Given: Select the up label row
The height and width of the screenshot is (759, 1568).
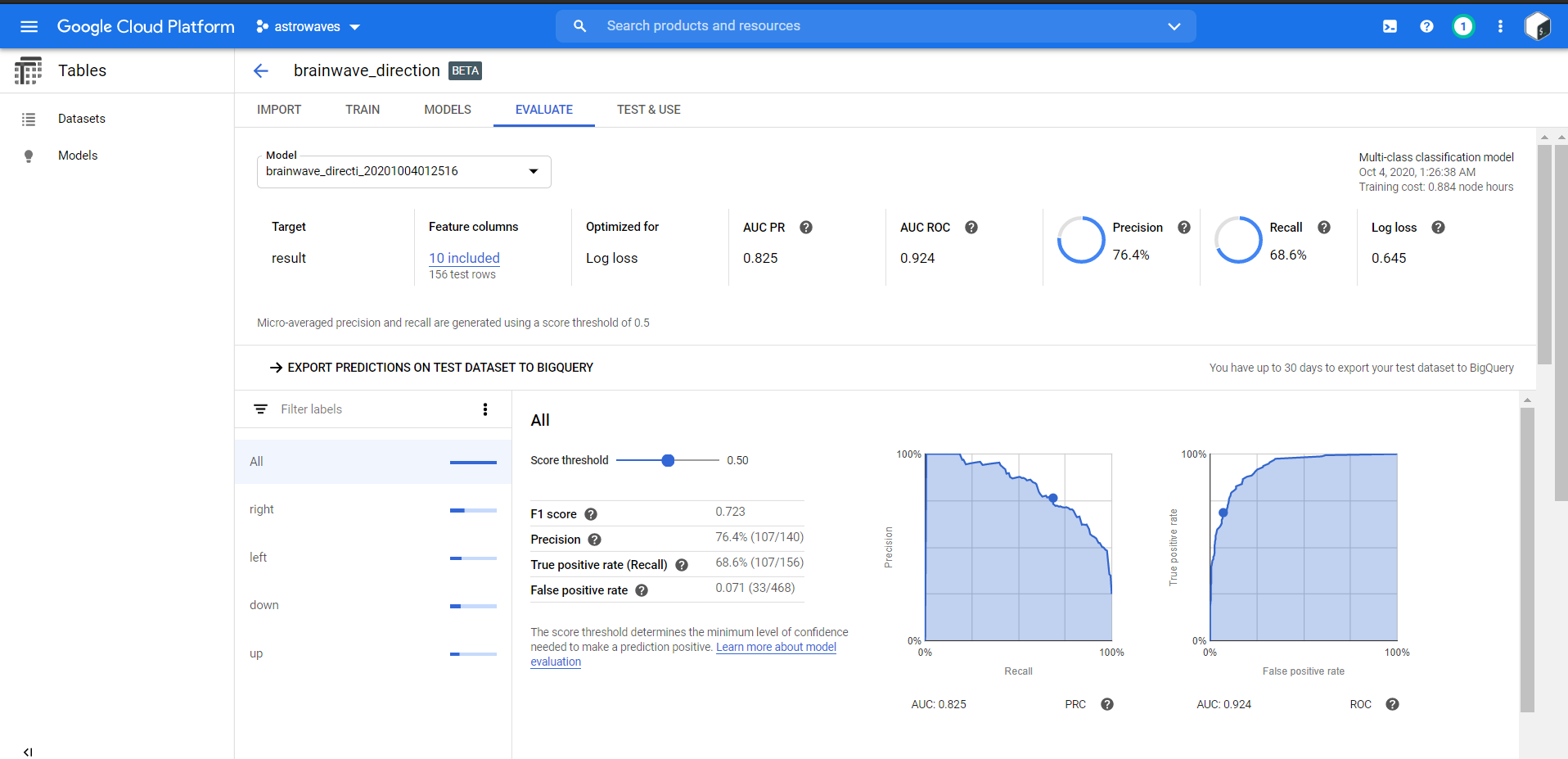Looking at the screenshot, I should coord(373,653).
